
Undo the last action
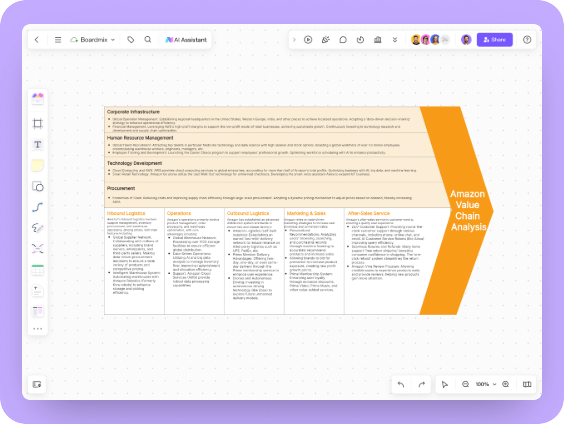tap(401, 384)
